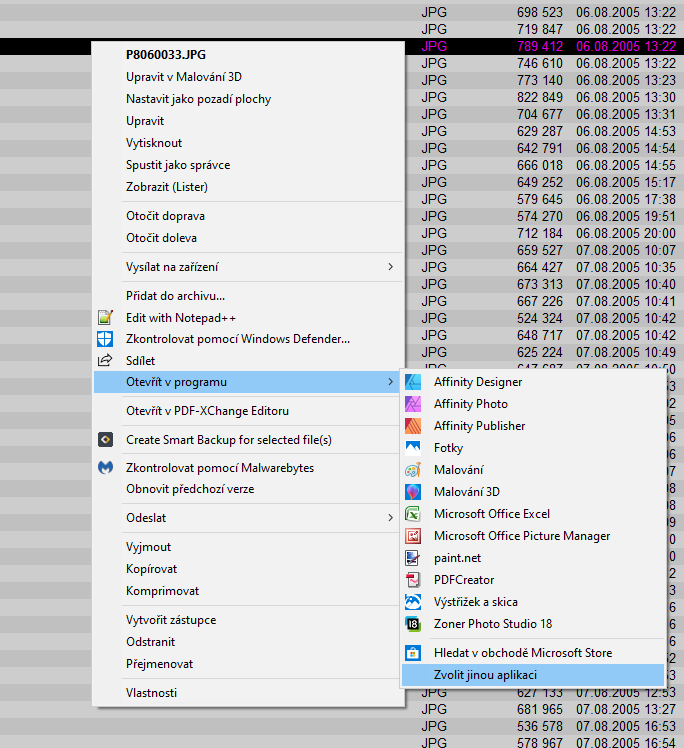Select Vytvořit zástupce

pyautogui.click(x=248, y=620)
